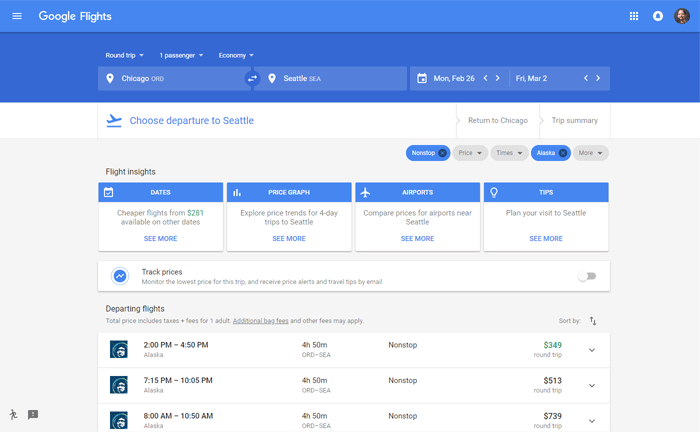Image resolution: width=700 pixels, height=432 pixels.
Task: Select the Return to Chicago step
Action: [497, 121]
